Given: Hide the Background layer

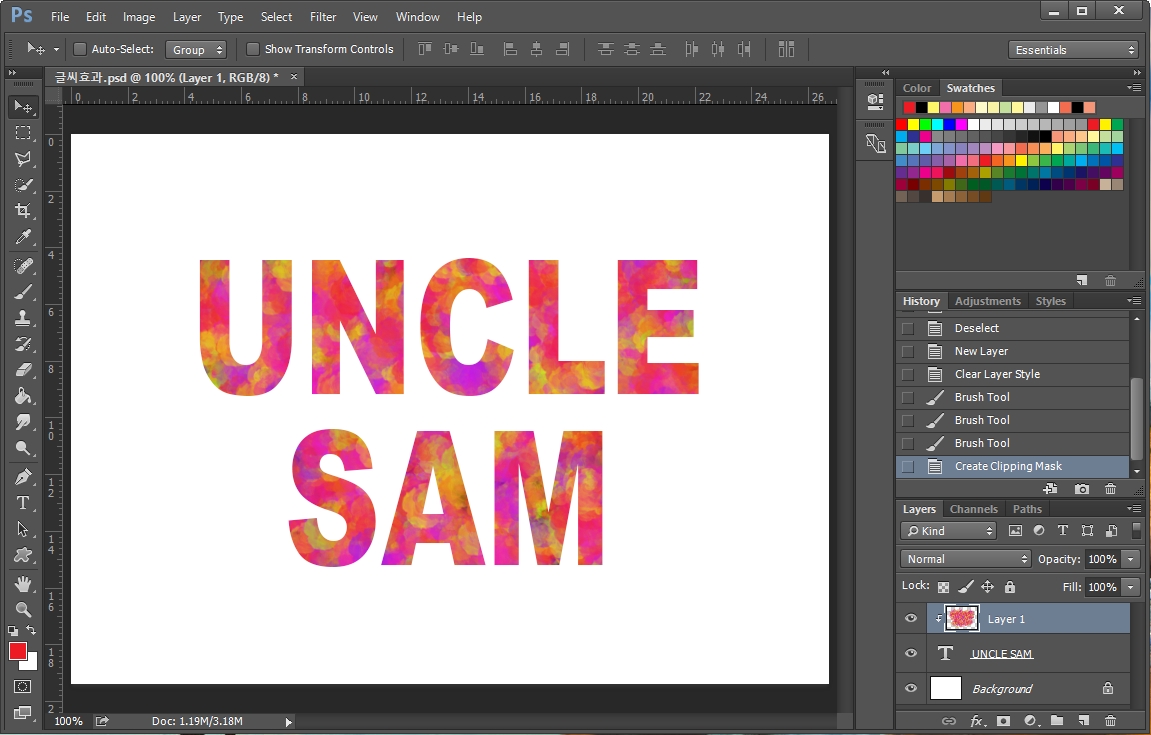Looking at the screenshot, I should 911,689.
